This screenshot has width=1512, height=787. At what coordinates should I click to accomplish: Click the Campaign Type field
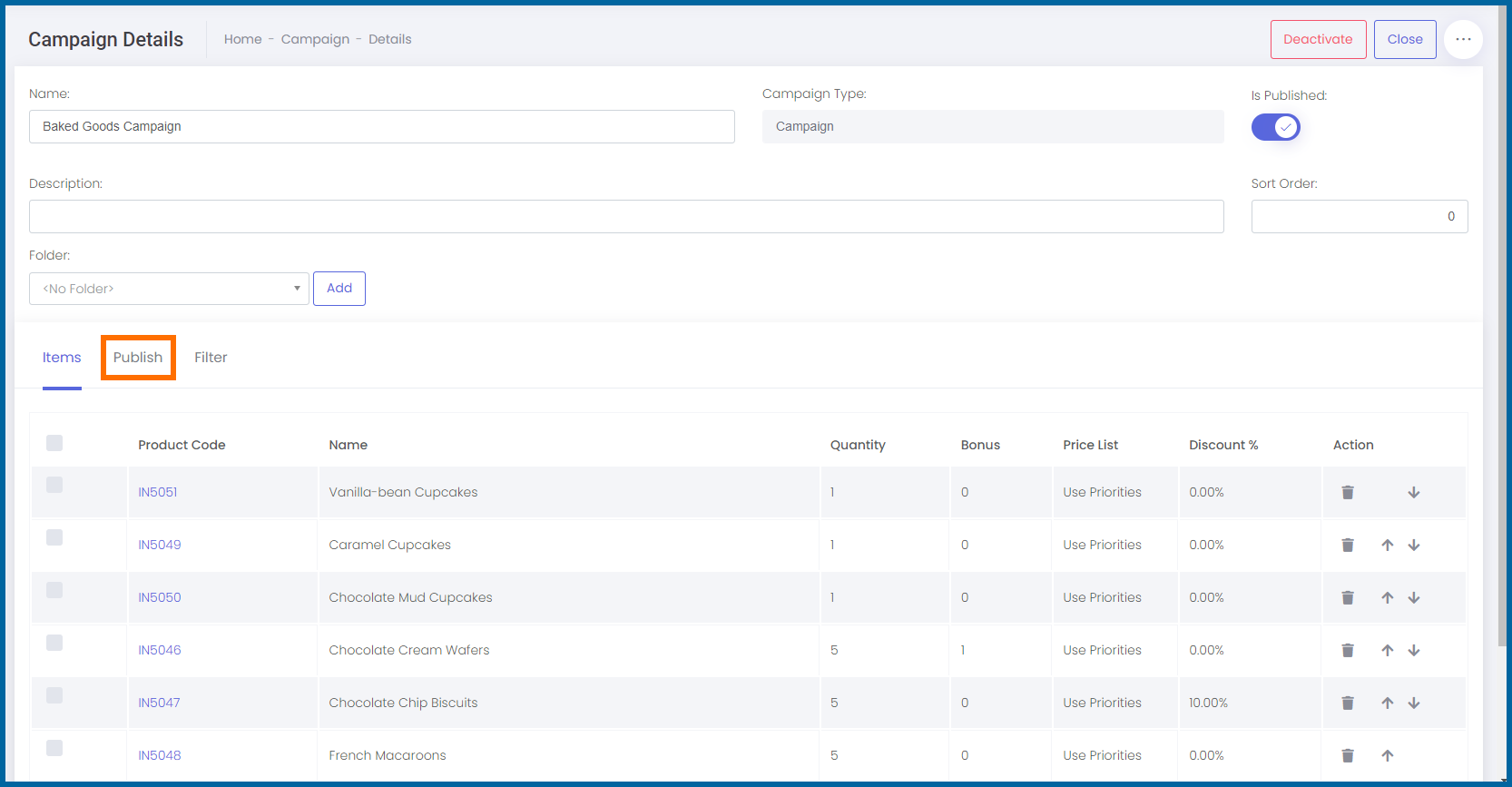[993, 126]
